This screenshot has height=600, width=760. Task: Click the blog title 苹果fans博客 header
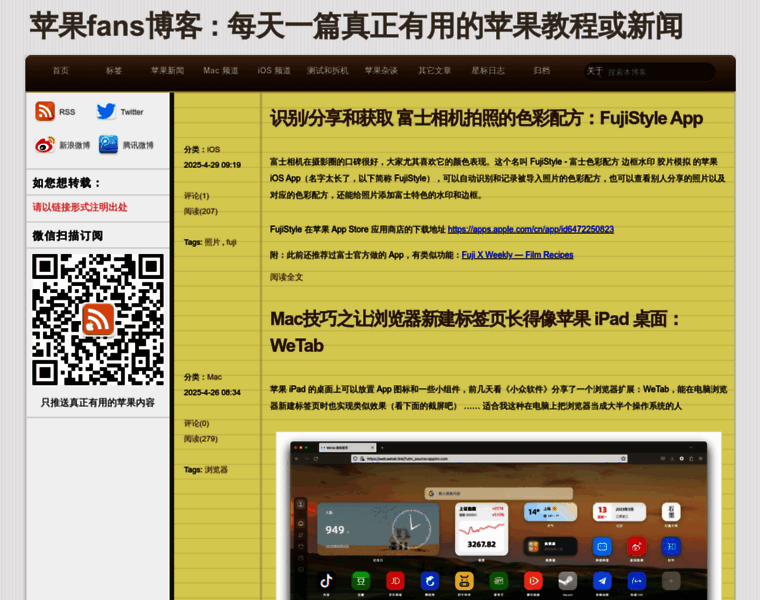[356, 26]
